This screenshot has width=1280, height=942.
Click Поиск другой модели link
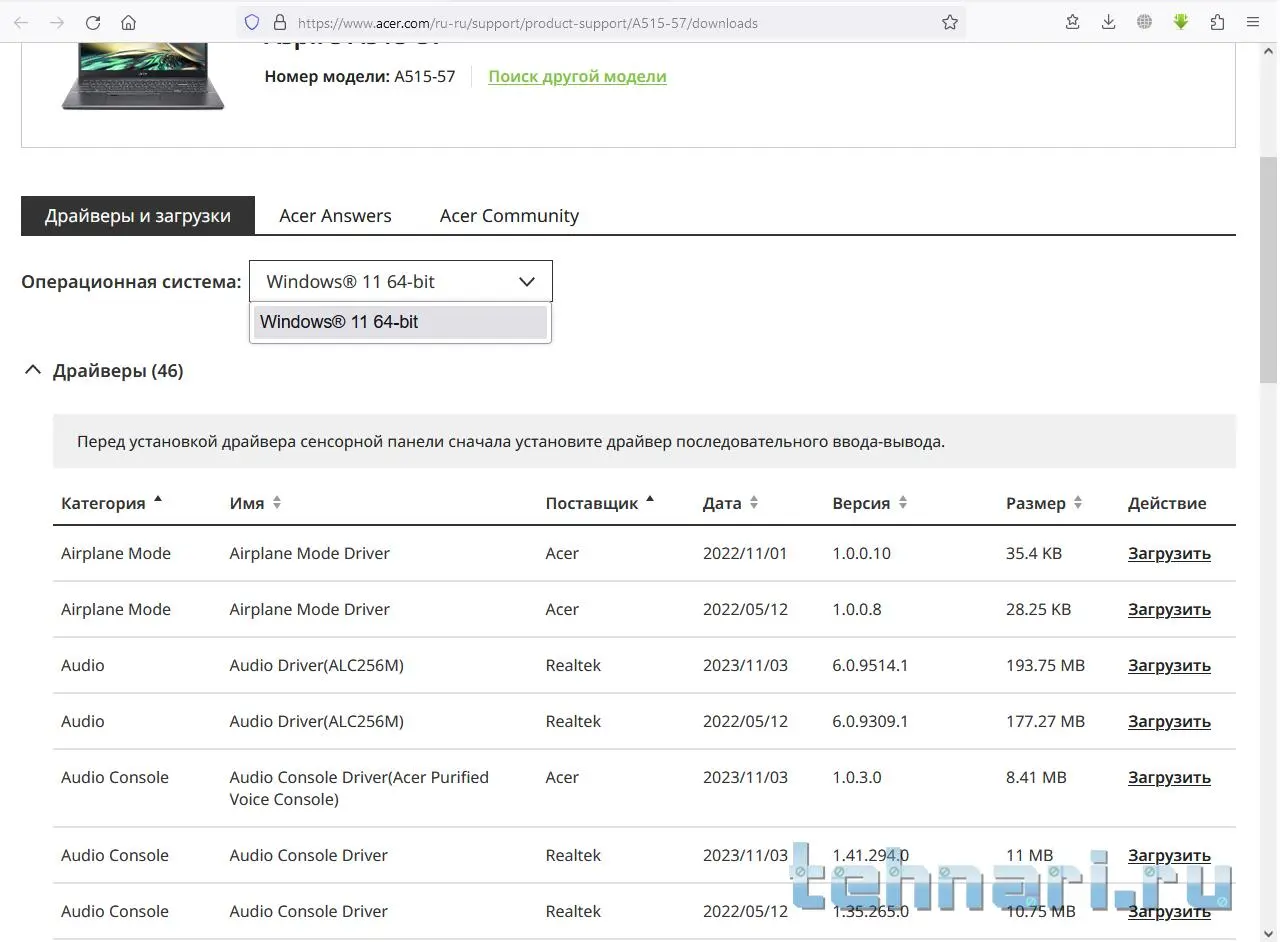577,77
